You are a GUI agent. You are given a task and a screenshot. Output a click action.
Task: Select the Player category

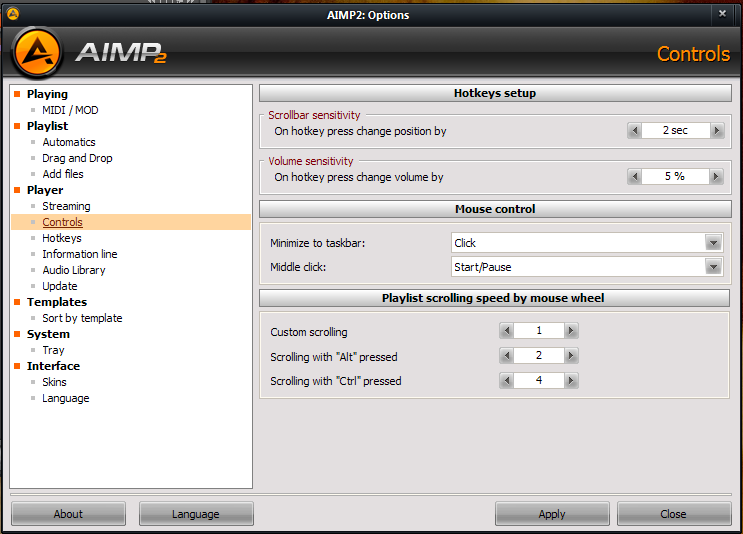click(x=45, y=190)
